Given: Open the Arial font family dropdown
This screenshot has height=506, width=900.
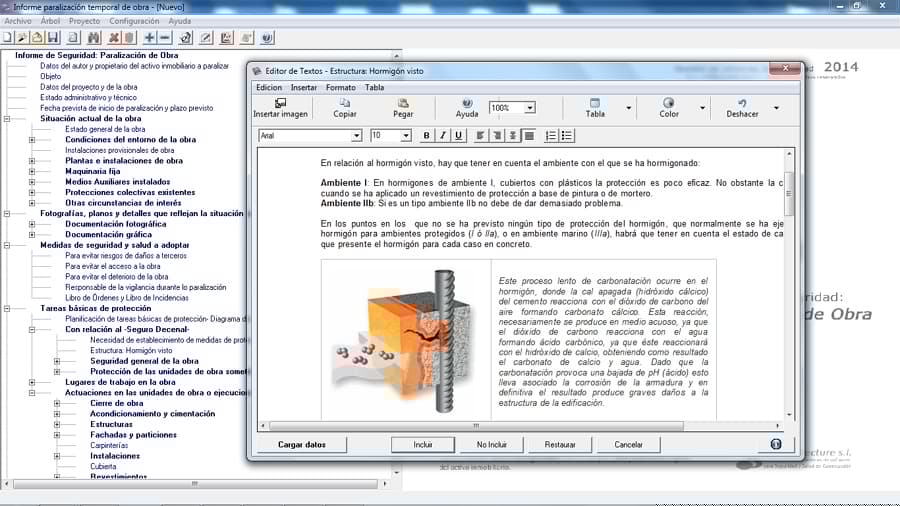Looking at the screenshot, I should click(x=356, y=135).
